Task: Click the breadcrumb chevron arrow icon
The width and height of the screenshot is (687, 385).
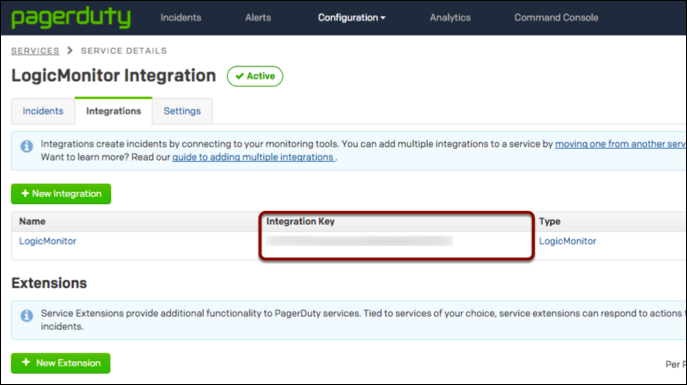Action: click(70, 51)
